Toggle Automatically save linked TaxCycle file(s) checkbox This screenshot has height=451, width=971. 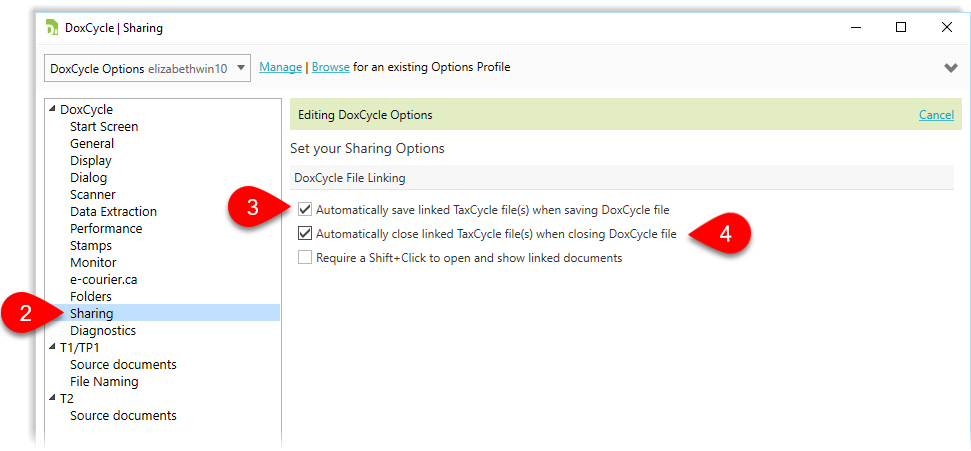pyautogui.click(x=304, y=209)
